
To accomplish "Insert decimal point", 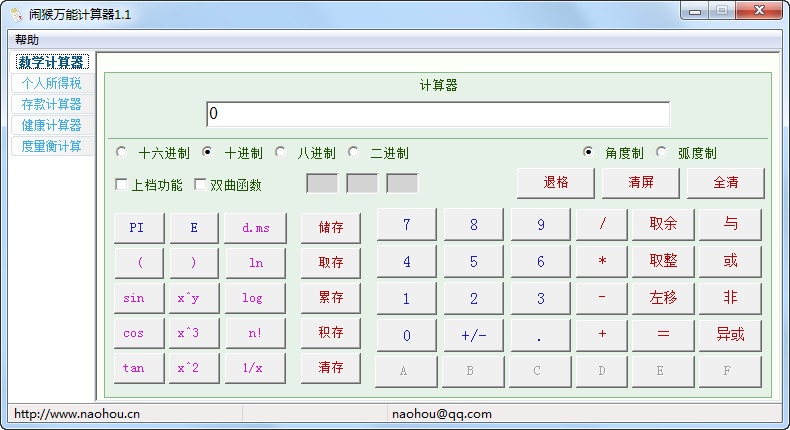I will click(541, 335).
